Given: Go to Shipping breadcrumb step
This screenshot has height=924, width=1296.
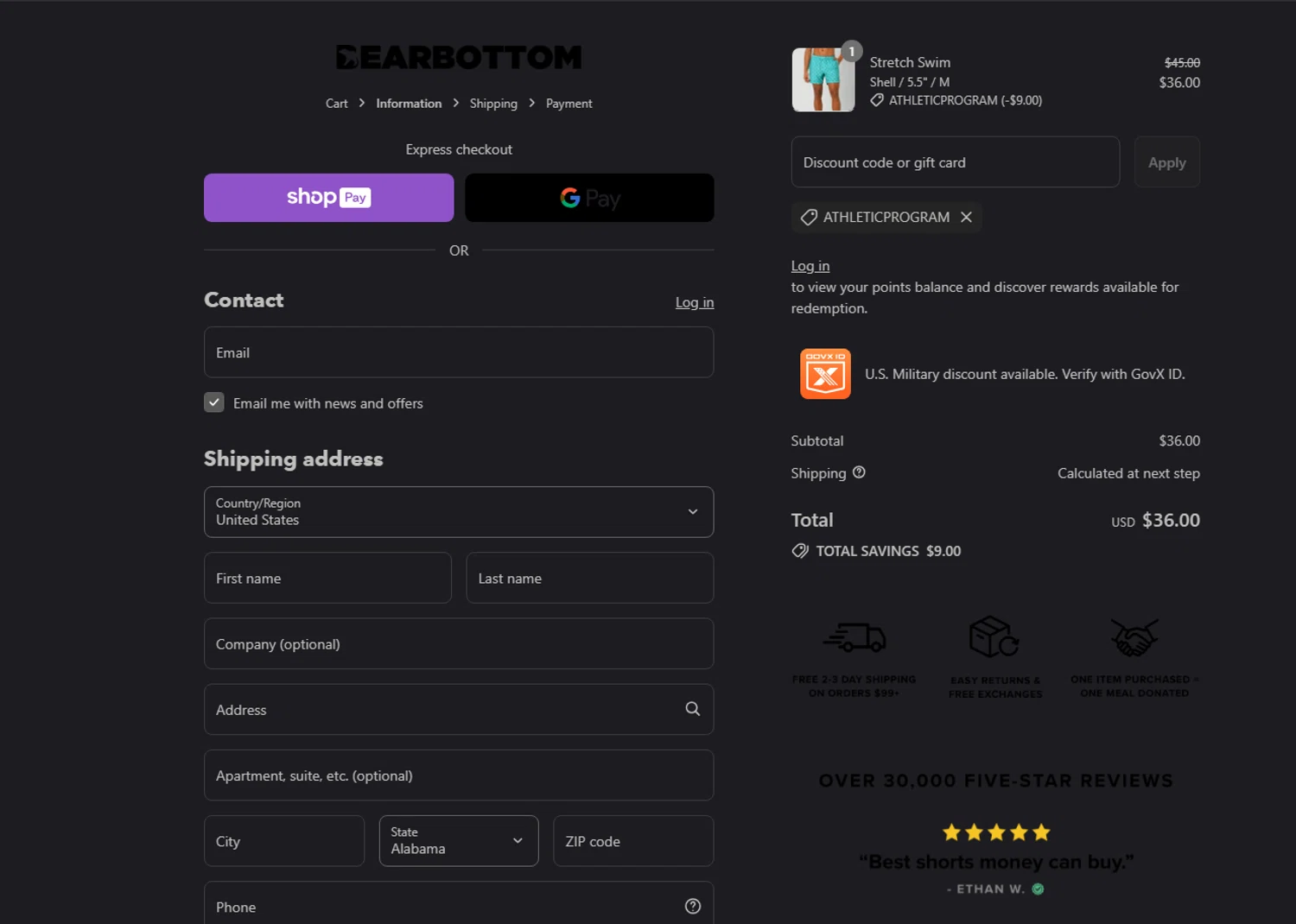Looking at the screenshot, I should pyautogui.click(x=493, y=104).
